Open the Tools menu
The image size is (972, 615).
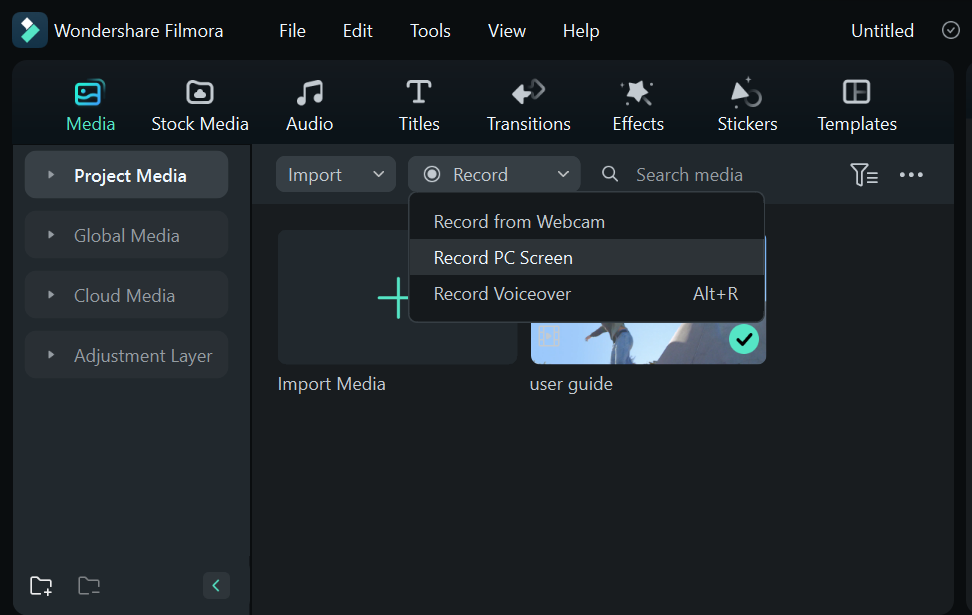430,31
